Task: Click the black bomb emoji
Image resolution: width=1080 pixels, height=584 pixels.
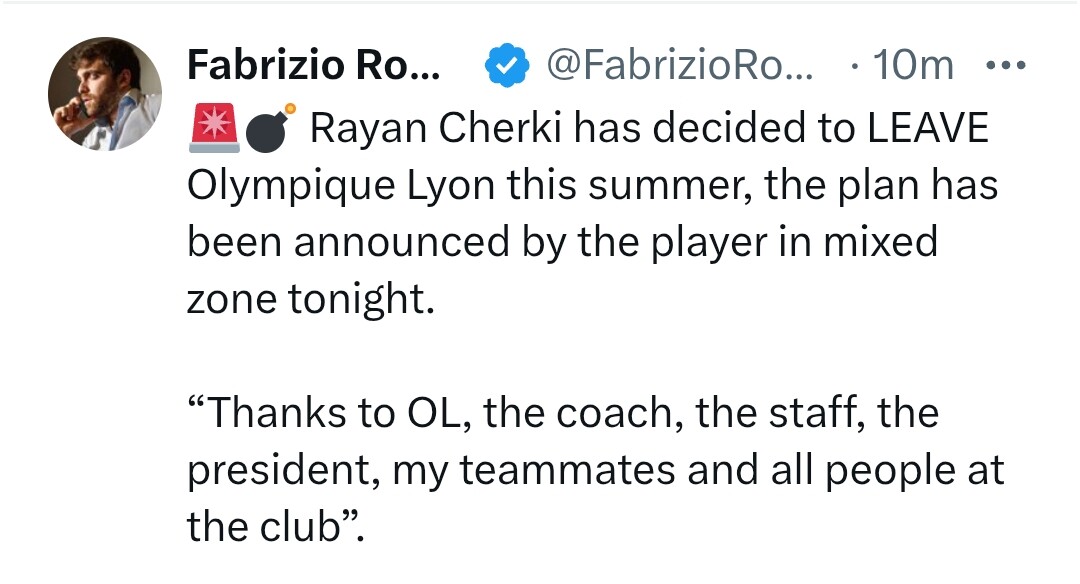Action: [x=267, y=128]
